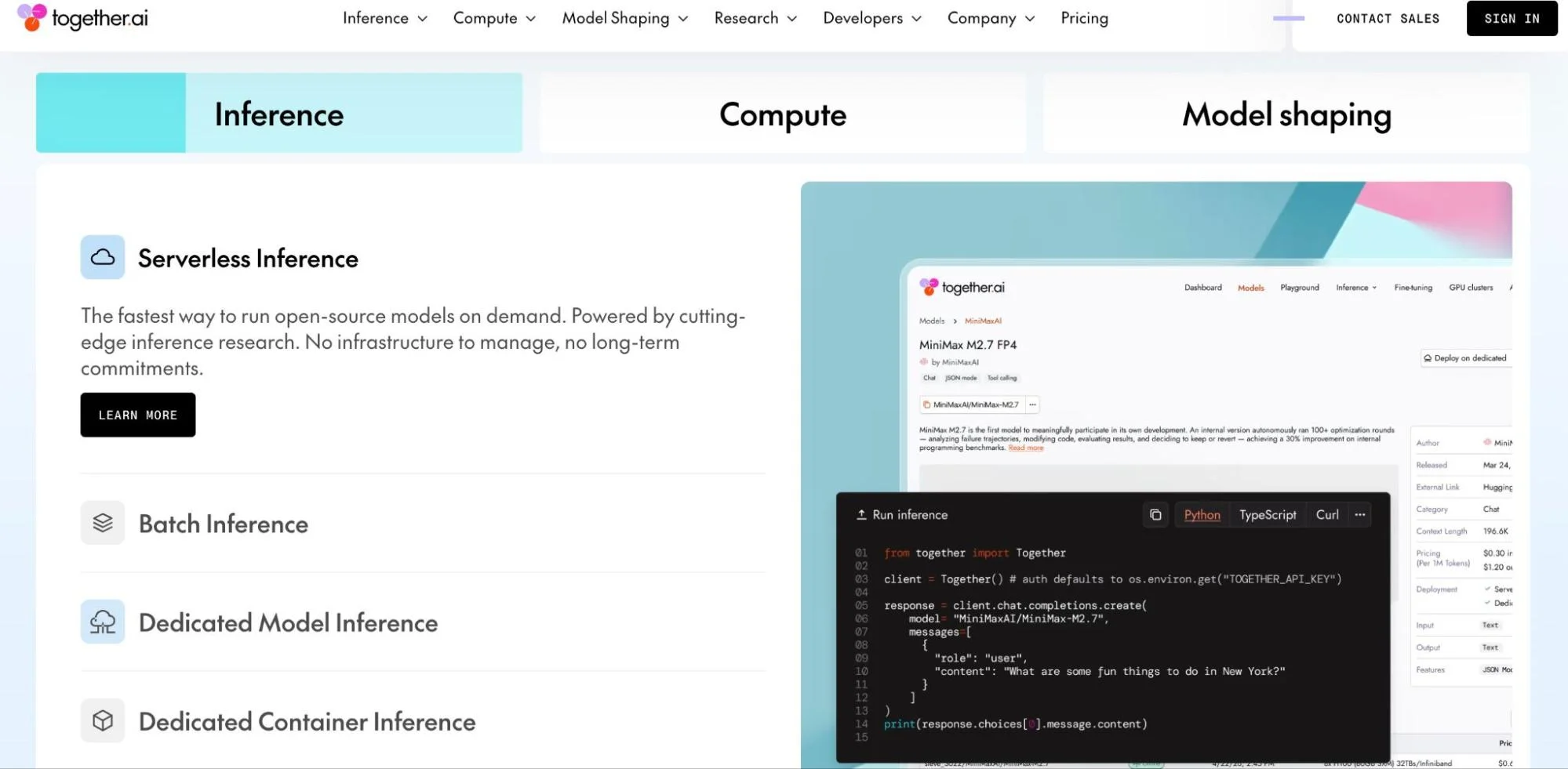
Task: Click the stacked layers icon beside Batch Inference
Action: pos(103,523)
